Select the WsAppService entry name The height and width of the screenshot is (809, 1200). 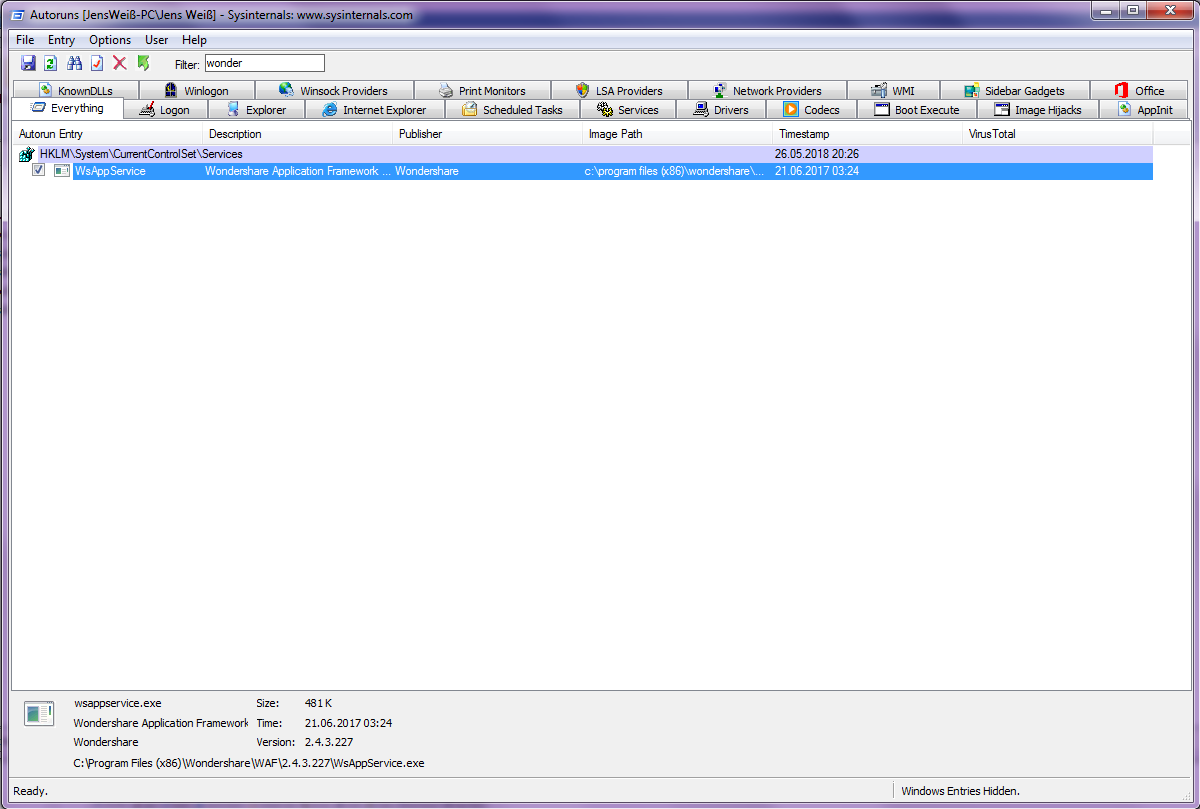pos(110,171)
